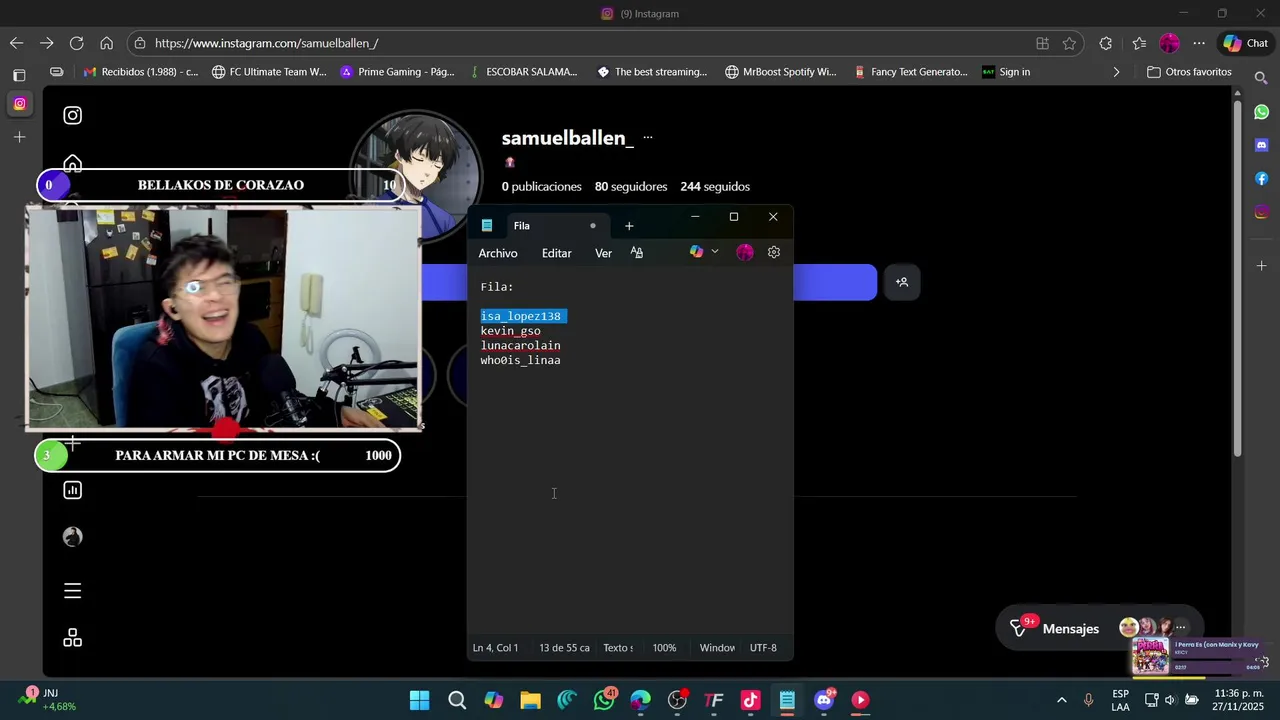
Task: Click Ln 4, Col 1 in status bar
Action: 496,648
